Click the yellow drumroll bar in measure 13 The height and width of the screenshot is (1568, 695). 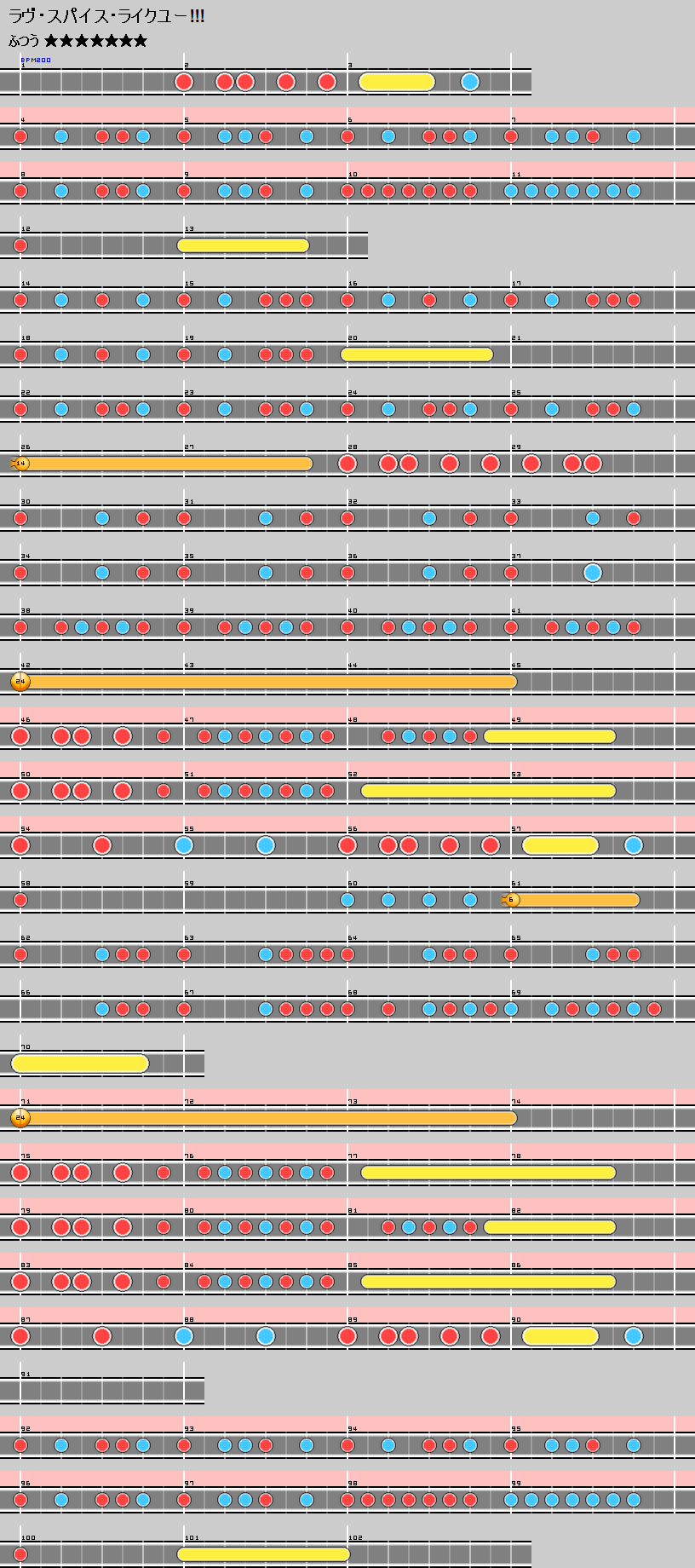point(243,245)
